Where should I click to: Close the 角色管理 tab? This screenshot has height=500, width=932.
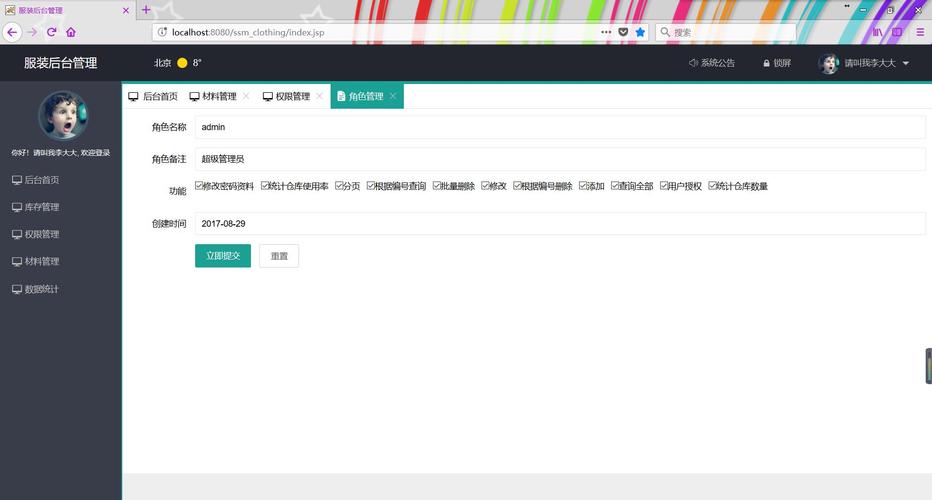click(393, 96)
